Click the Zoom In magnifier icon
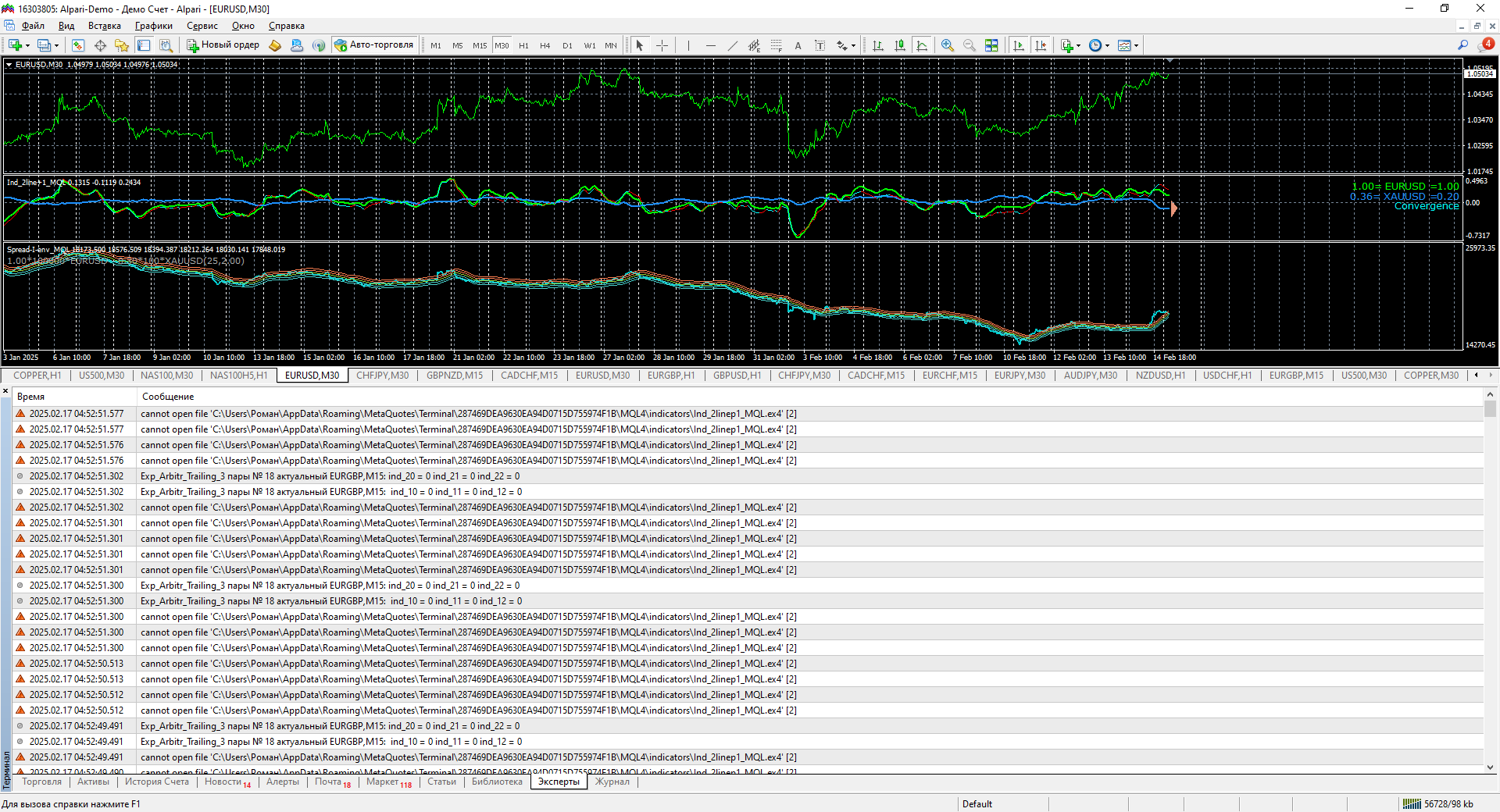 coord(948,45)
